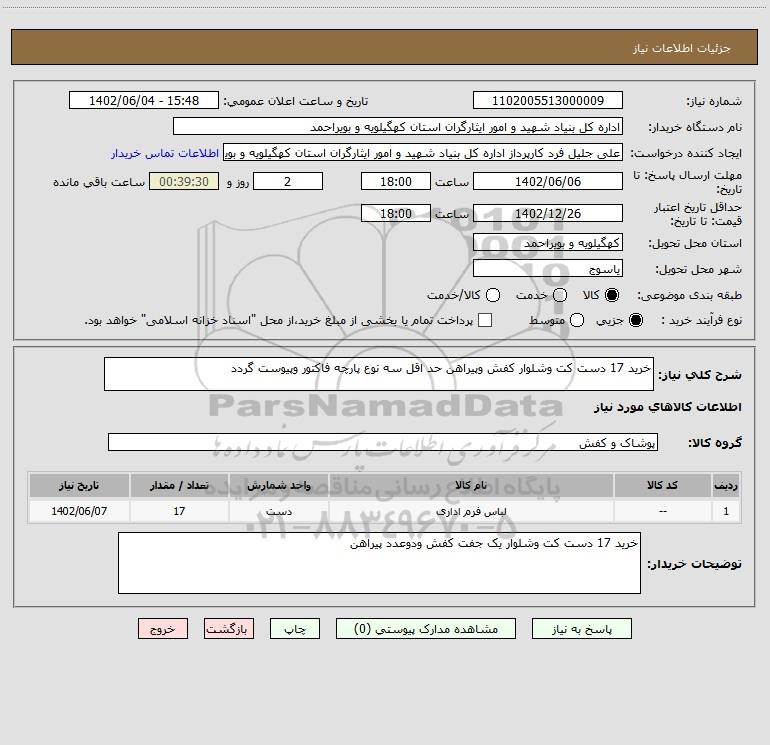Exit using the خروج button
The image size is (770, 745).
tap(163, 629)
